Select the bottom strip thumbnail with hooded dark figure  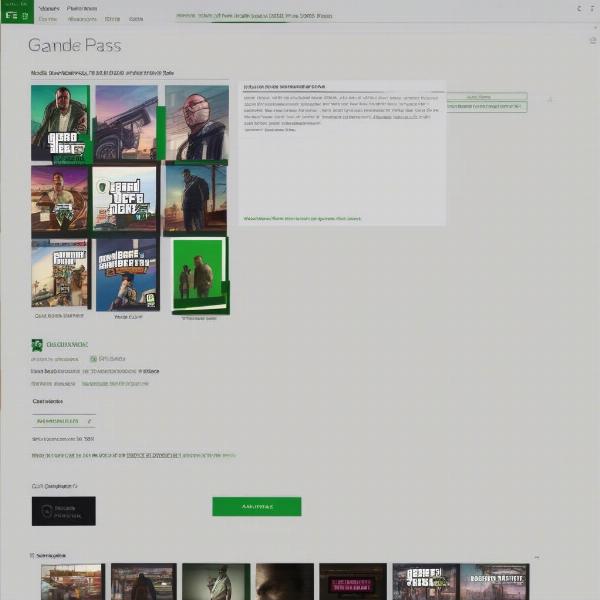pyautogui.click(x=144, y=582)
